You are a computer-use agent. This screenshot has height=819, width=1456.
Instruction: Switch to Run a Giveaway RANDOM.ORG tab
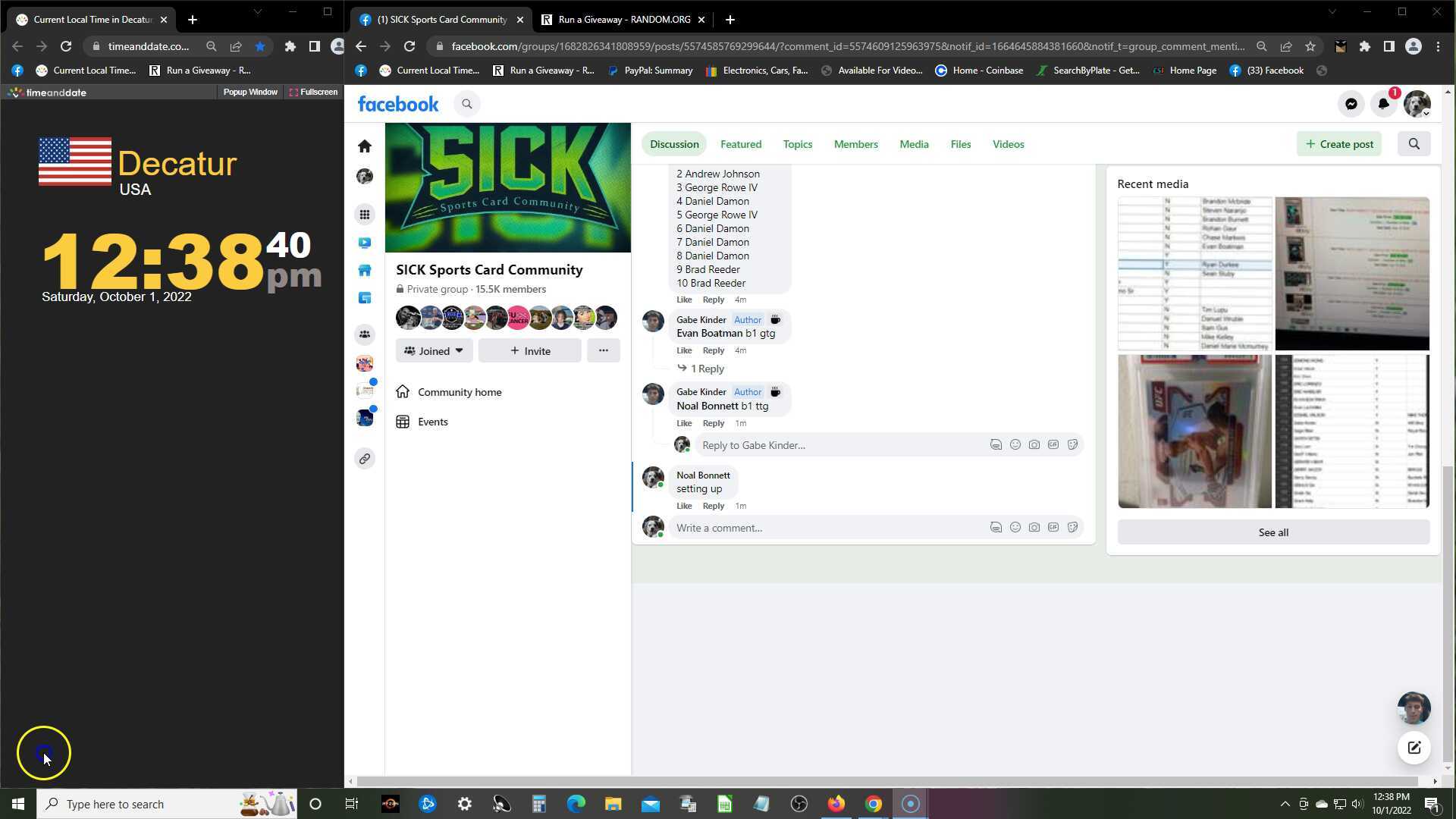[623, 20]
